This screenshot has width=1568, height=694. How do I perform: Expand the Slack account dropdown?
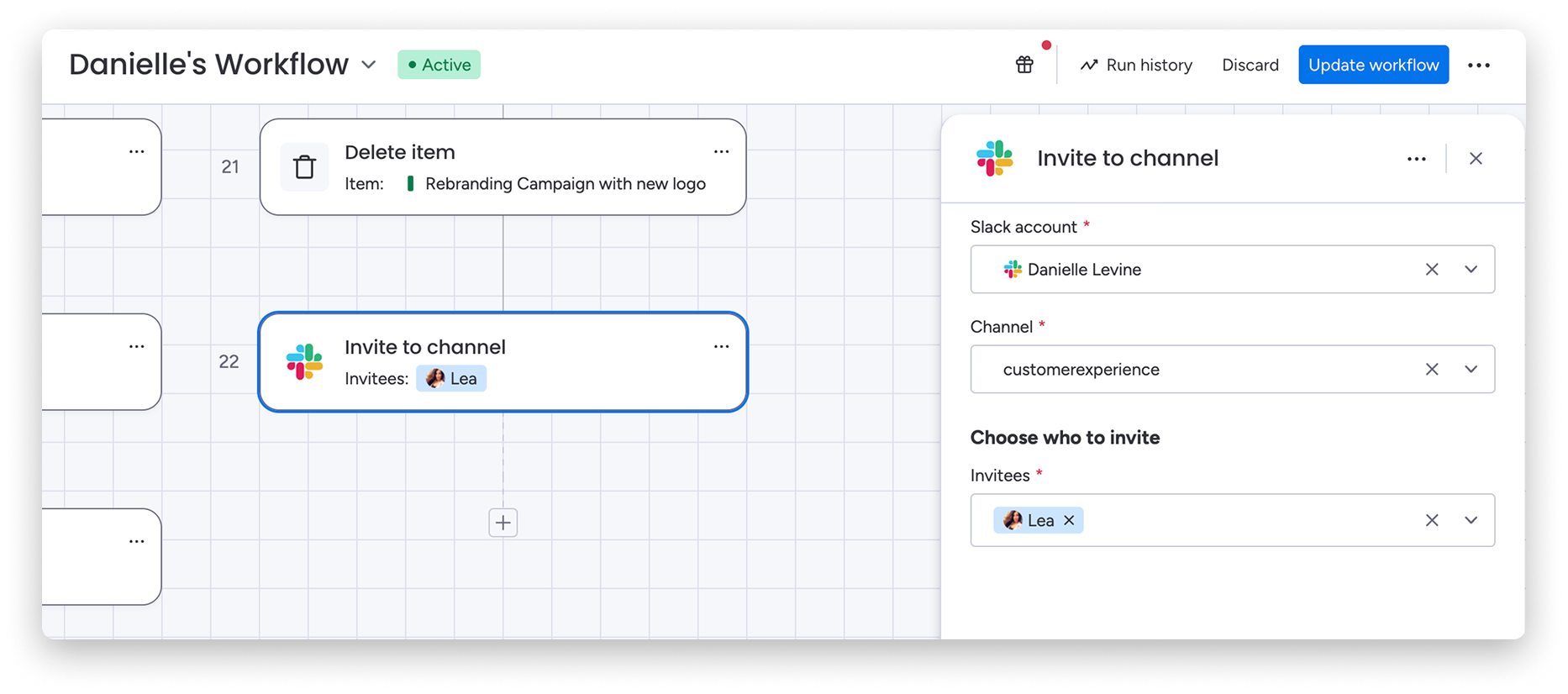click(x=1471, y=270)
